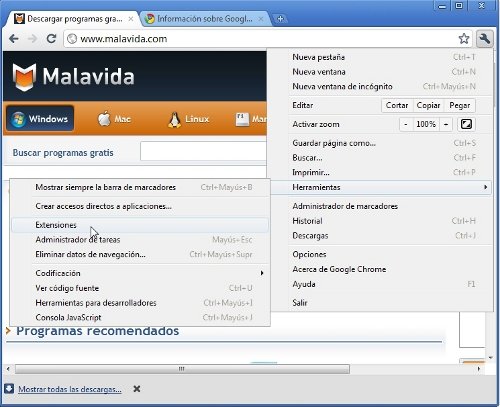This screenshot has height=407, width=500.
Task: Click the horizontal scrollbar right arrow
Action: (x=479, y=369)
